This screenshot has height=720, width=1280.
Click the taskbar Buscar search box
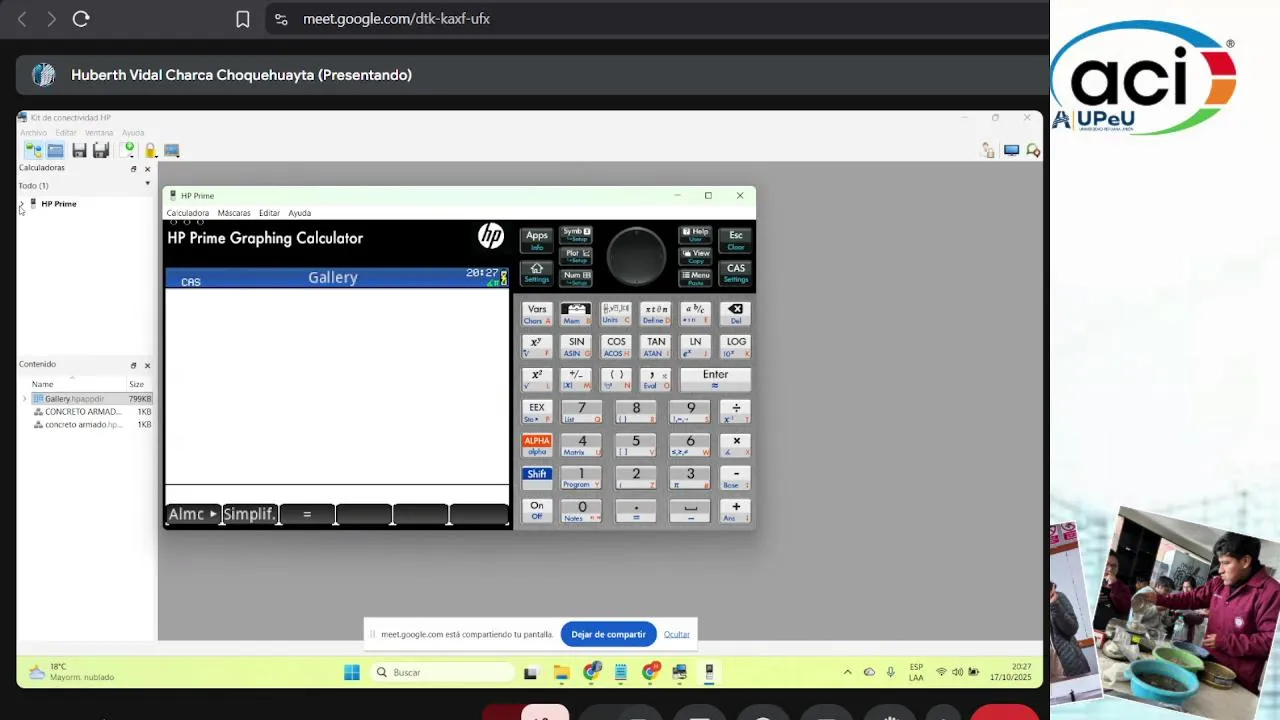coord(443,672)
